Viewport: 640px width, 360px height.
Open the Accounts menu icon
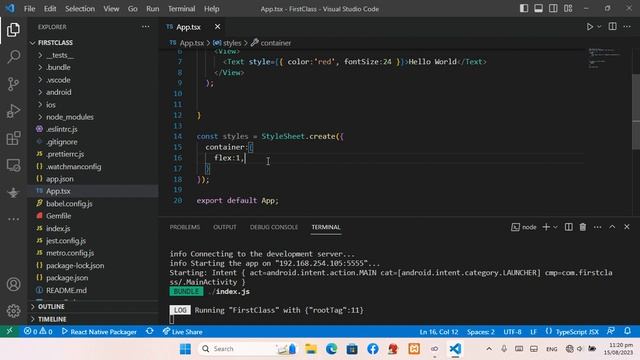pyautogui.click(x=13, y=284)
